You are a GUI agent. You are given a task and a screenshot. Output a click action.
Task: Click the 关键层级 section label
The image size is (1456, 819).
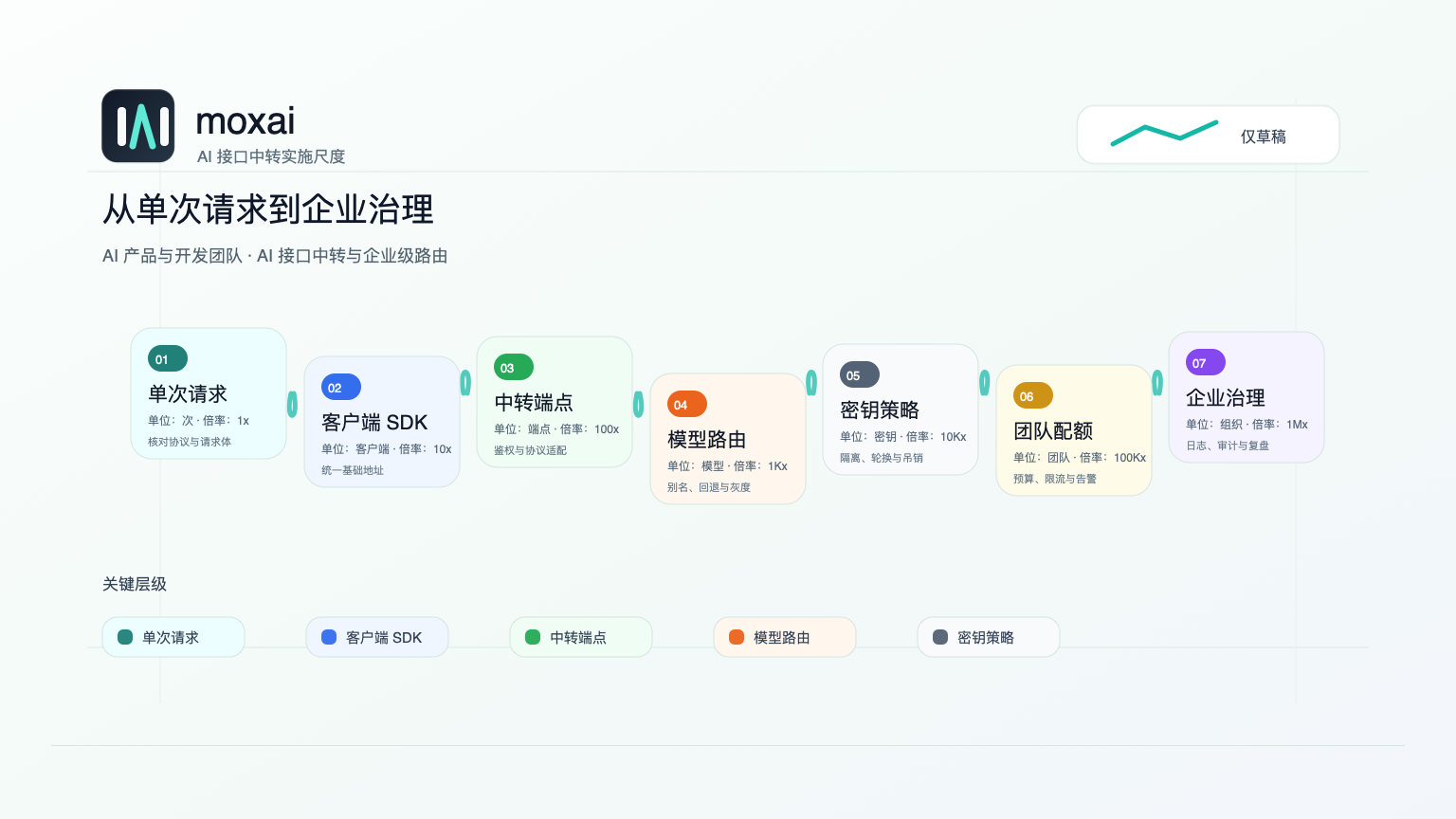135,584
